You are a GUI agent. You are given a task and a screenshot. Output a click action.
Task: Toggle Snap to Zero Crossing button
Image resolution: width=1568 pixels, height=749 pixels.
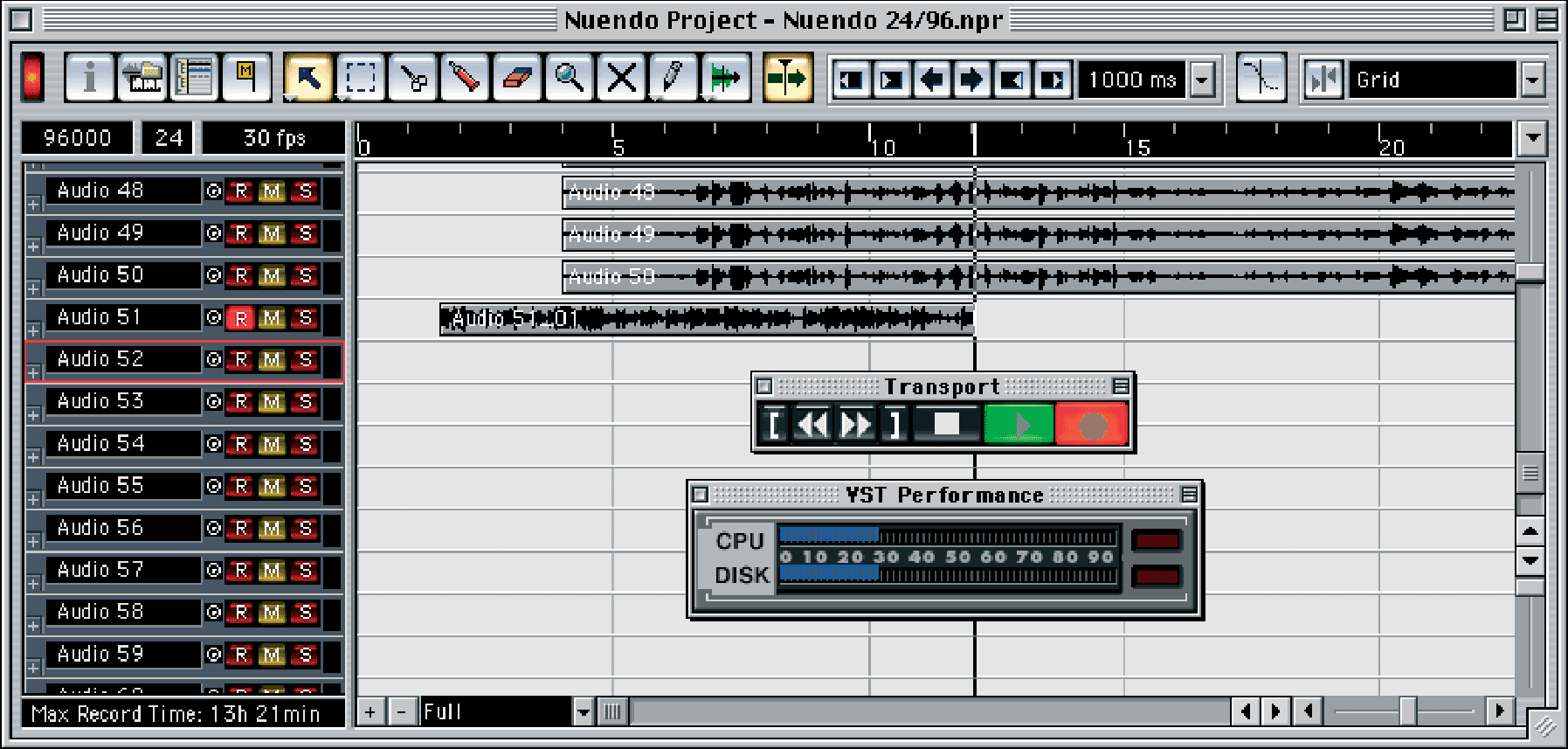[x=1261, y=80]
